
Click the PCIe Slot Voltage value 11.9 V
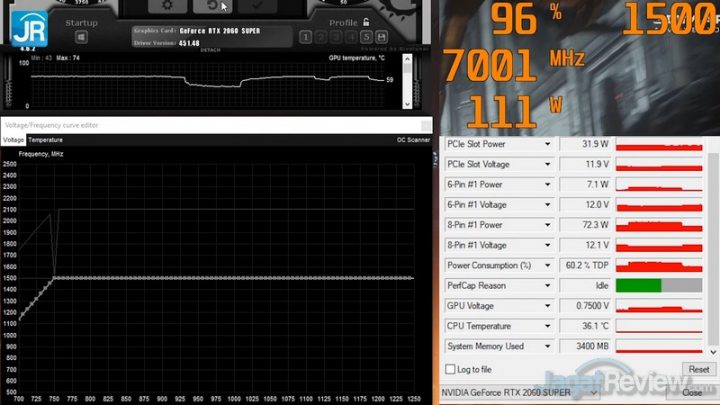click(585, 164)
